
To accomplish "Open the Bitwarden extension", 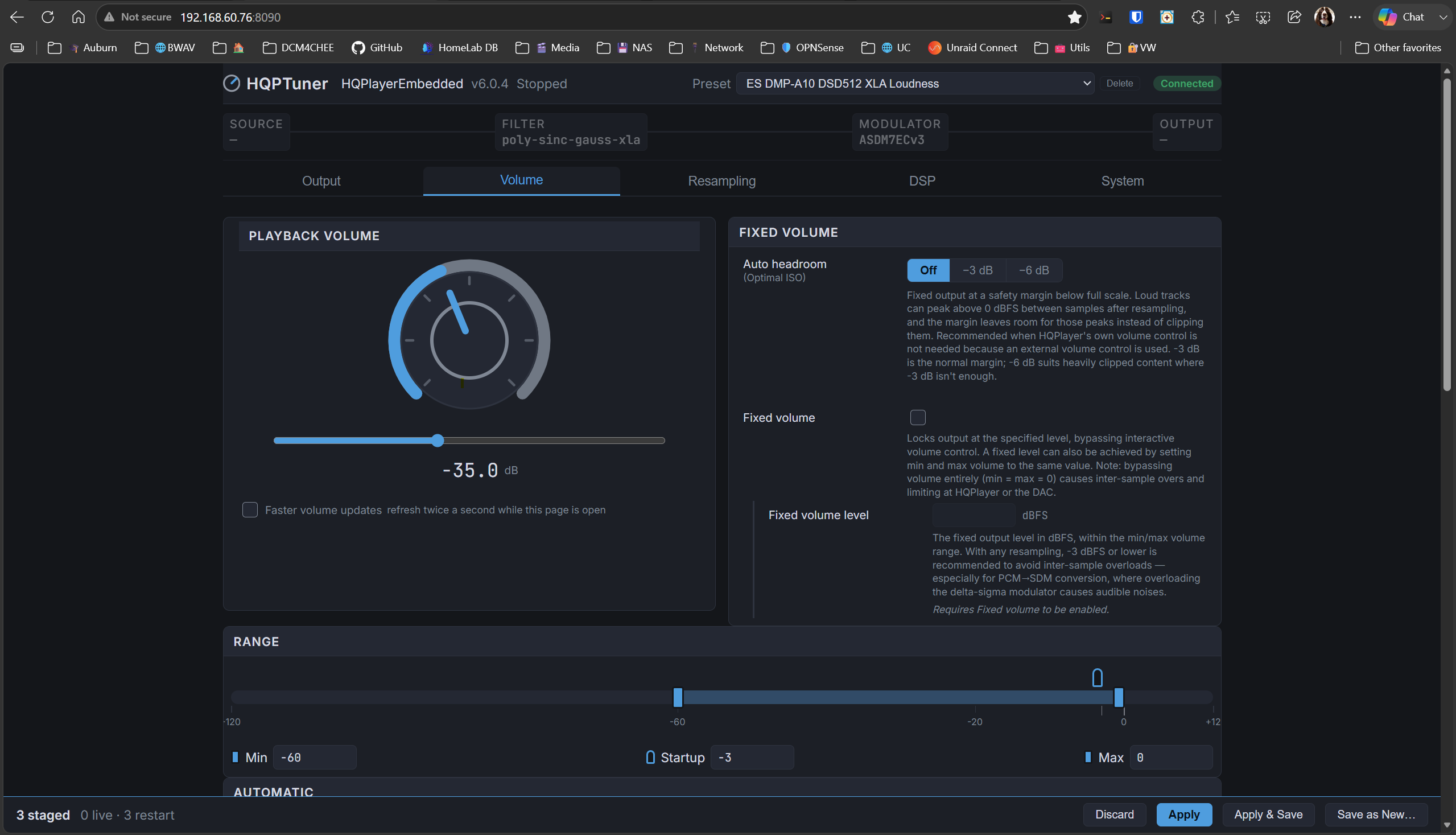I will 1136,17.
